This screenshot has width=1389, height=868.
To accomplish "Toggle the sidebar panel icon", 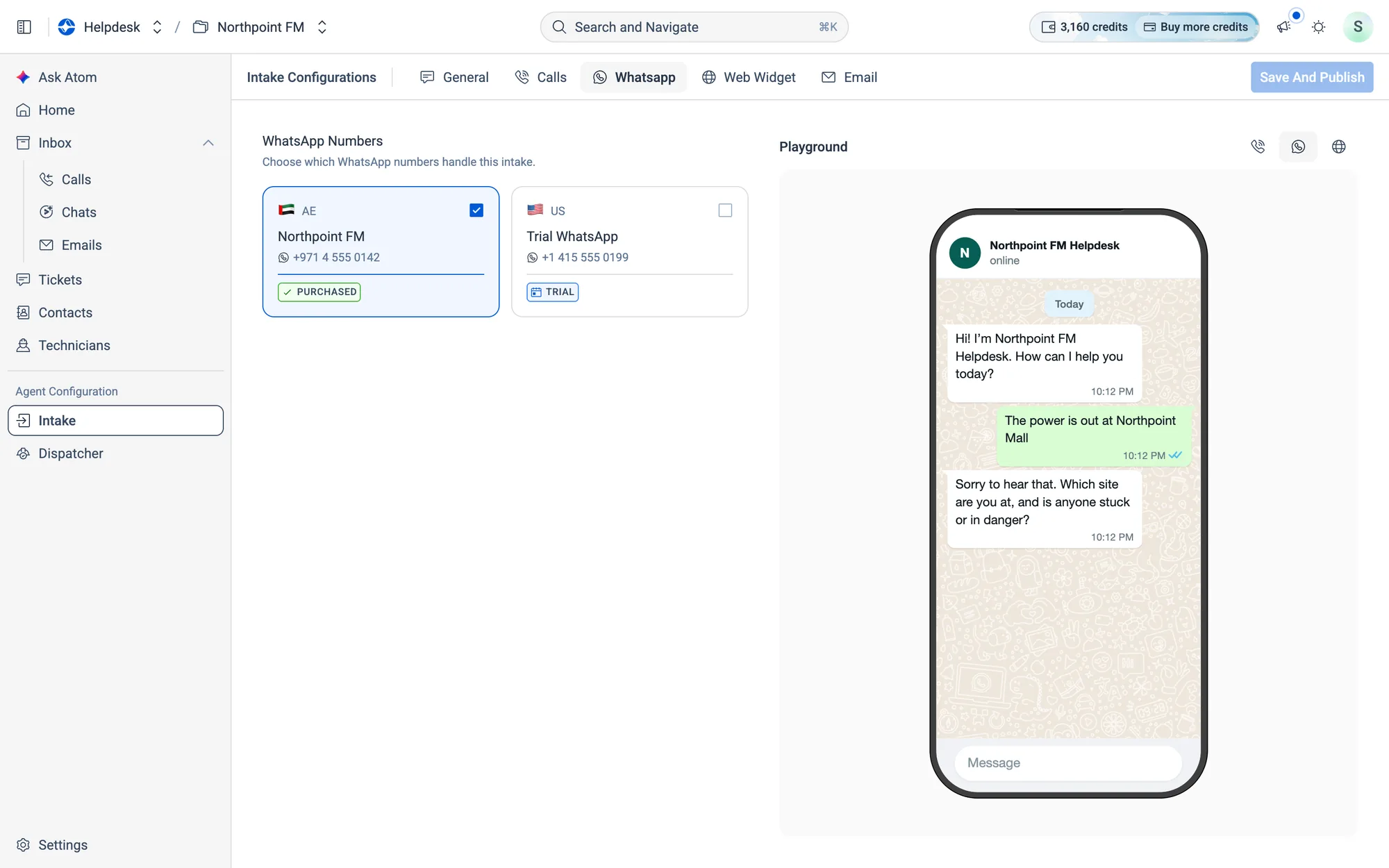I will click(24, 27).
